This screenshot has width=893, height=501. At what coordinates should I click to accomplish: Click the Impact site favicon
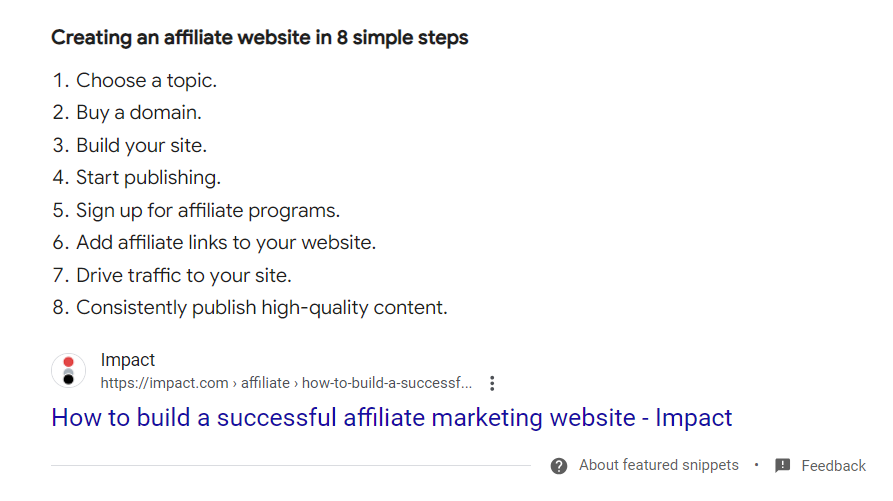coord(68,371)
